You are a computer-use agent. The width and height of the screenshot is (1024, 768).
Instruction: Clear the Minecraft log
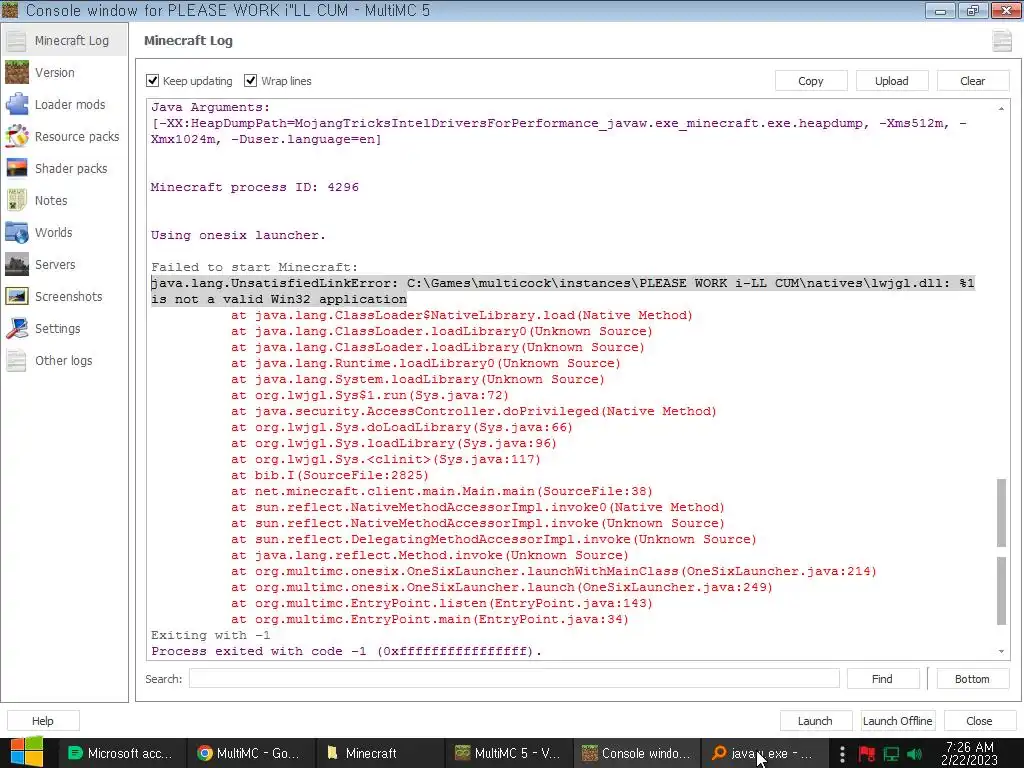972,81
